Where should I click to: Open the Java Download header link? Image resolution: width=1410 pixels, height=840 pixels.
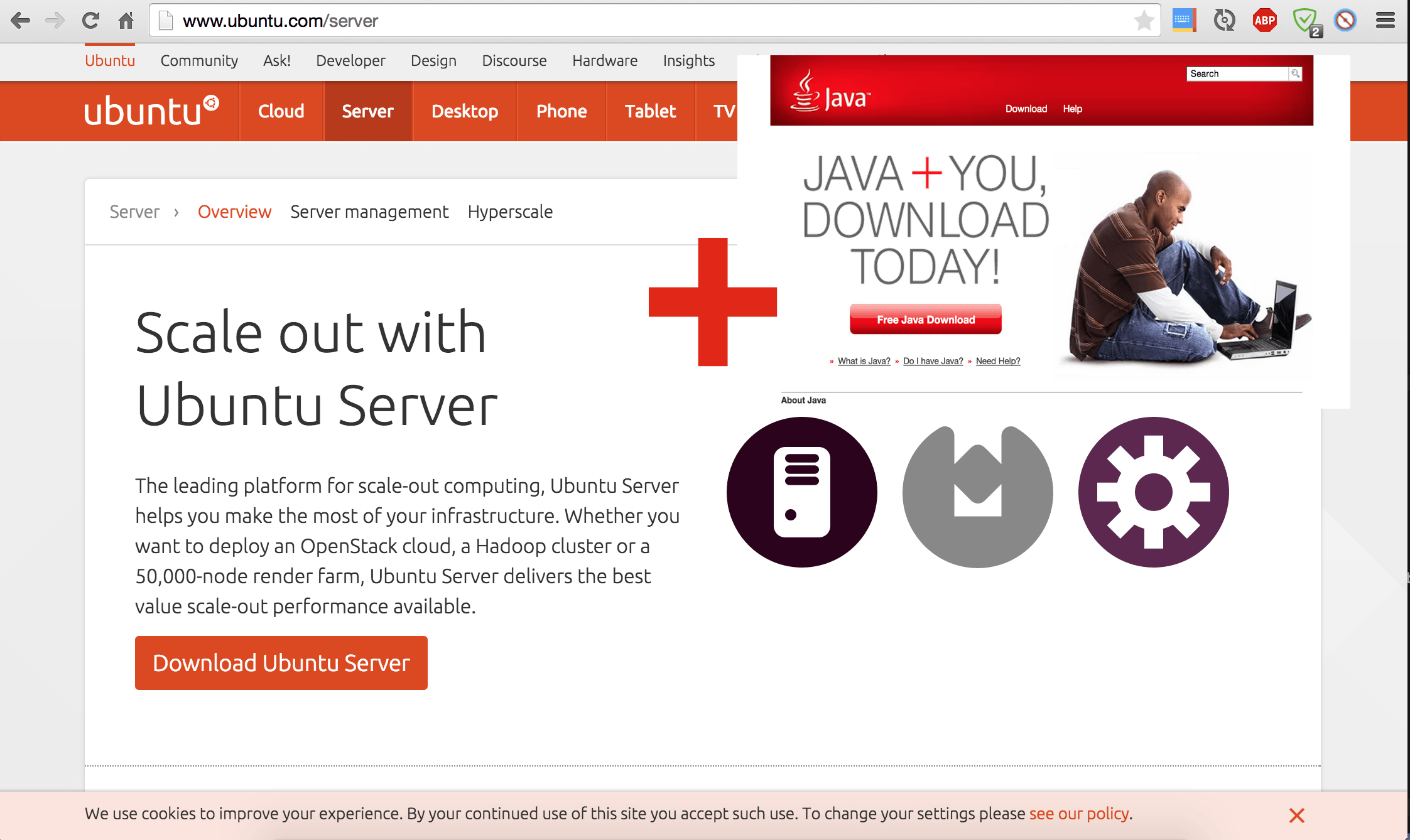tap(1026, 109)
